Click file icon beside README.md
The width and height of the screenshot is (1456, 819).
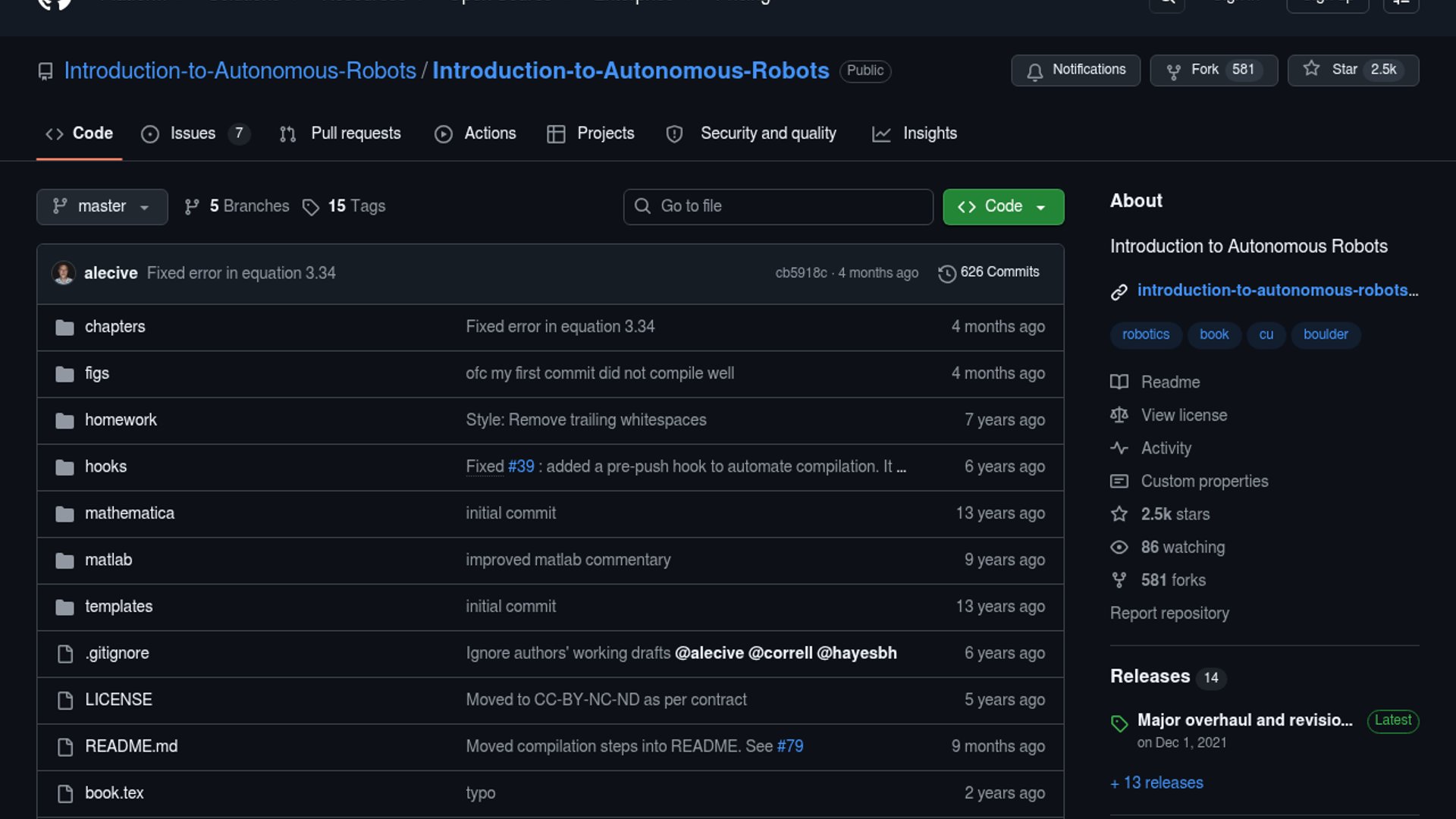pos(65,747)
